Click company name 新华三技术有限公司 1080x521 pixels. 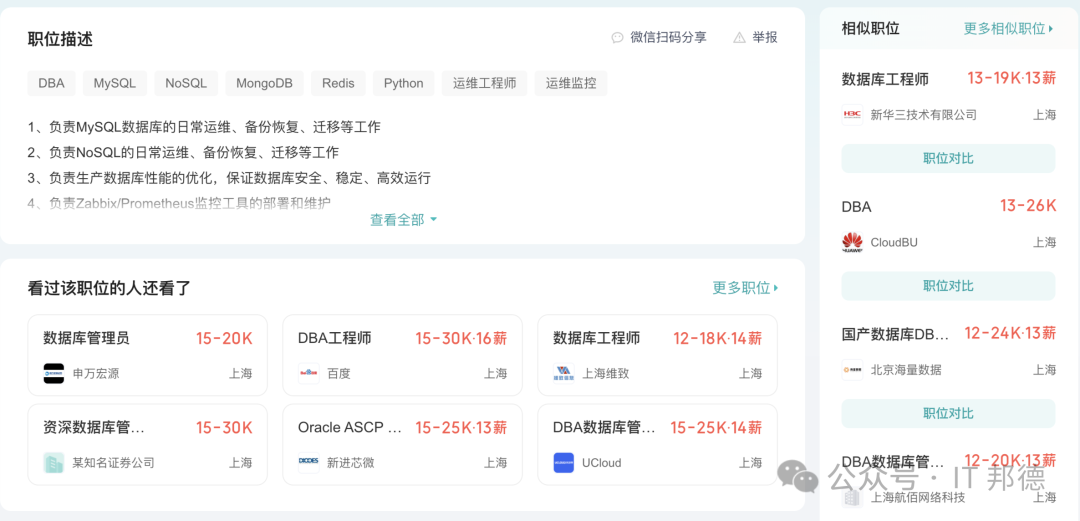(924, 115)
